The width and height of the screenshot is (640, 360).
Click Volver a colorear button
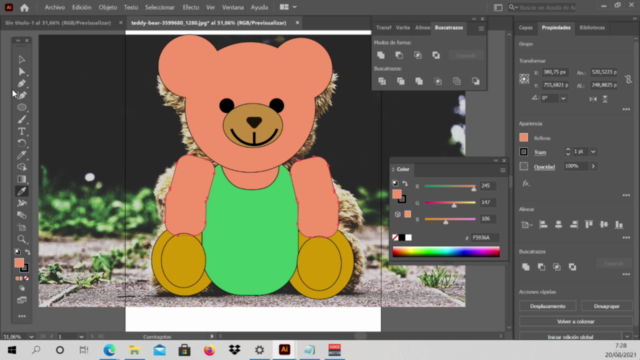pyautogui.click(x=576, y=322)
